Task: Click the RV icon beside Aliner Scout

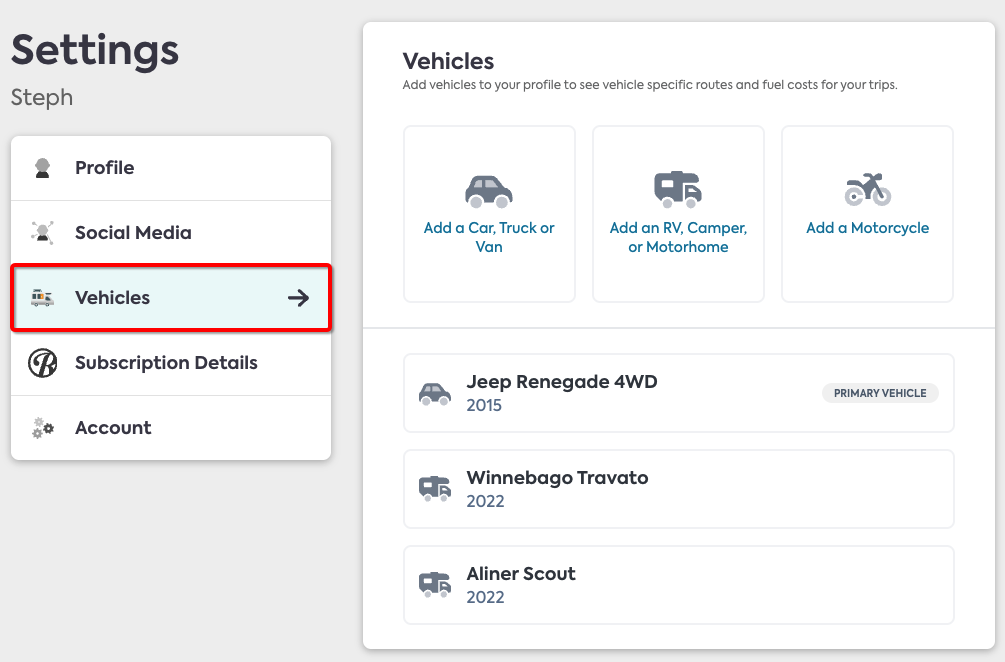Action: click(435, 584)
